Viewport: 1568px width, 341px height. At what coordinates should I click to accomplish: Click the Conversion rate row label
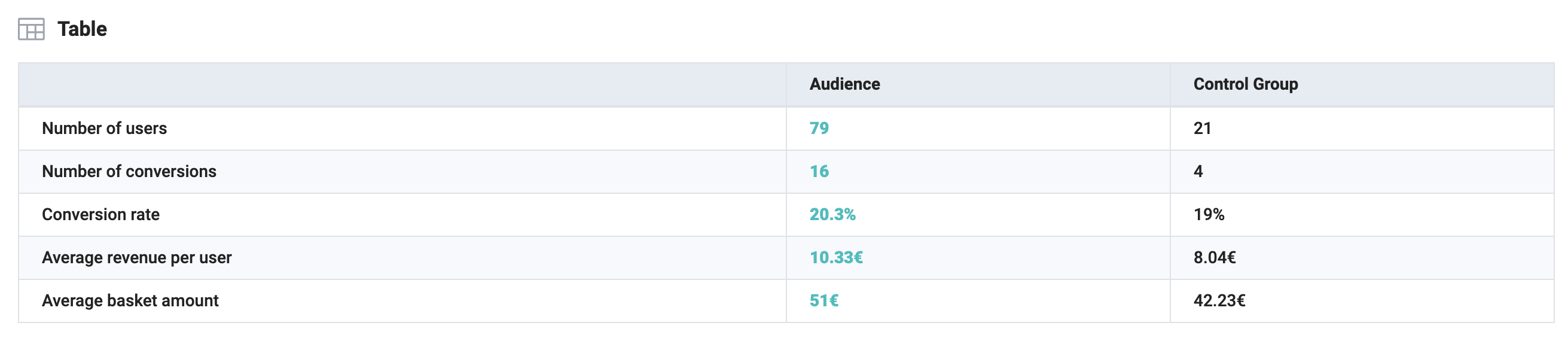[x=100, y=215]
